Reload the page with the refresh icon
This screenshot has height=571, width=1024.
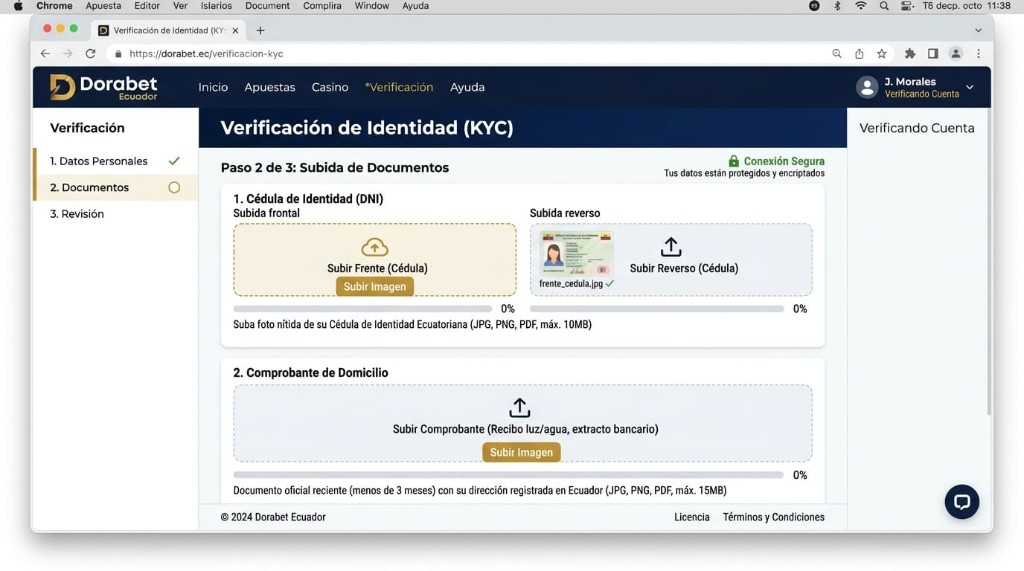pyautogui.click(x=90, y=54)
